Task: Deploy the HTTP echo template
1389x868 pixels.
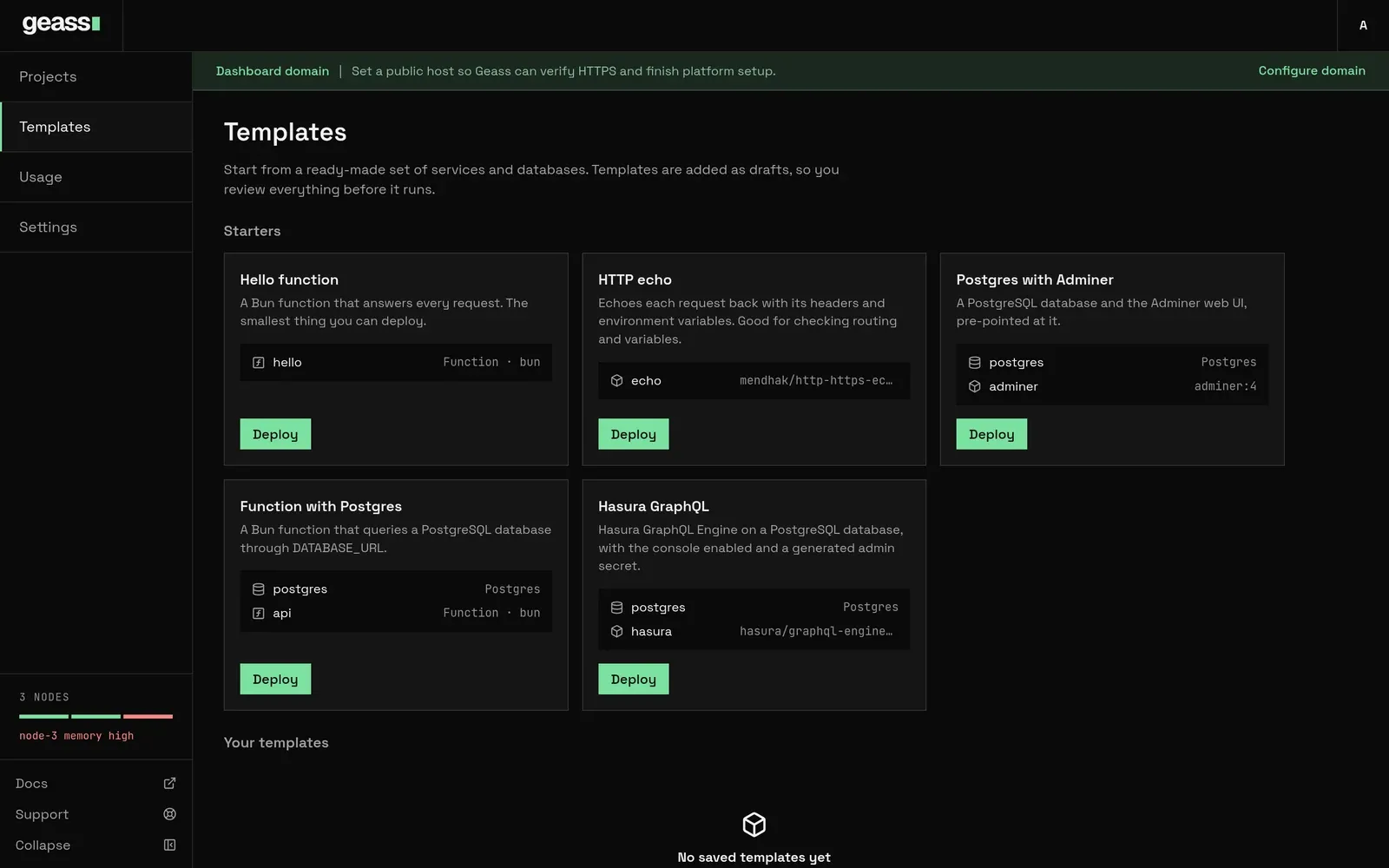Action: [x=634, y=434]
